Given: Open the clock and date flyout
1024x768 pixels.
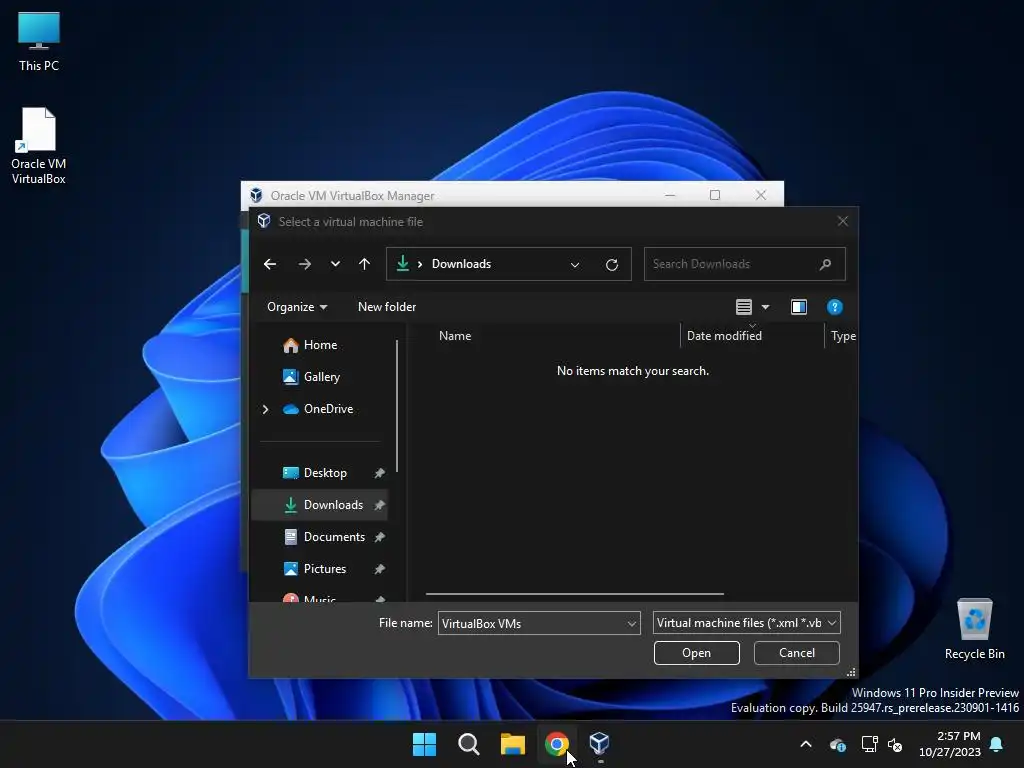Looking at the screenshot, I should [950, 744].
